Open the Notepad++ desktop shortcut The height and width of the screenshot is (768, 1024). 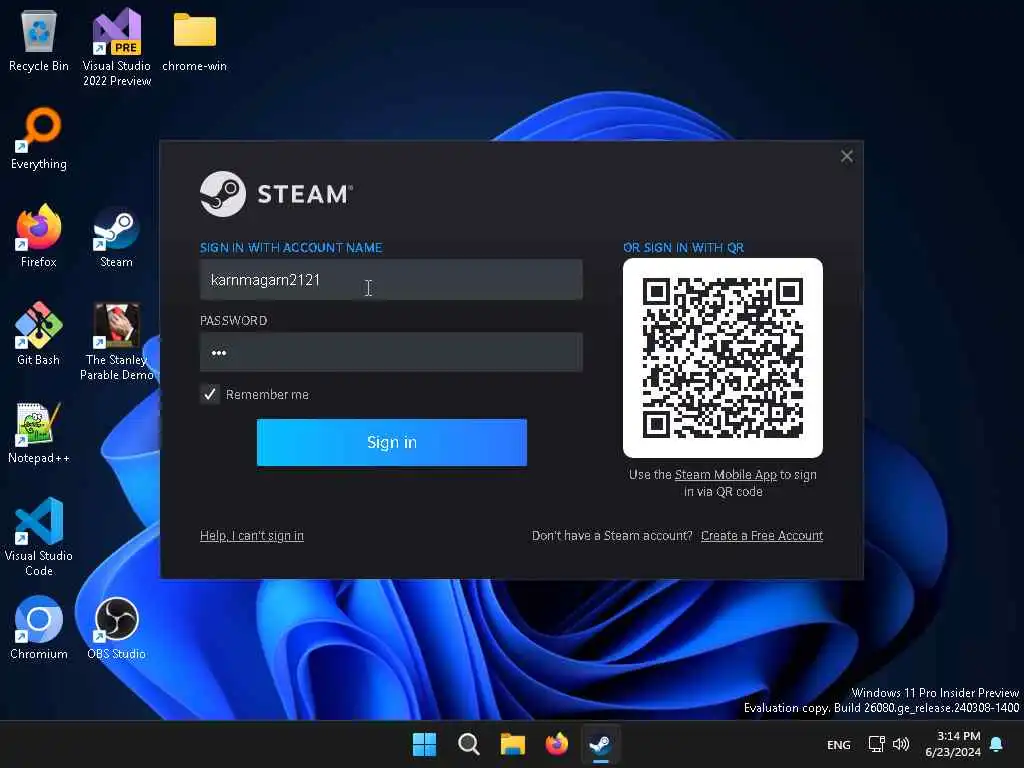(39, 432)
